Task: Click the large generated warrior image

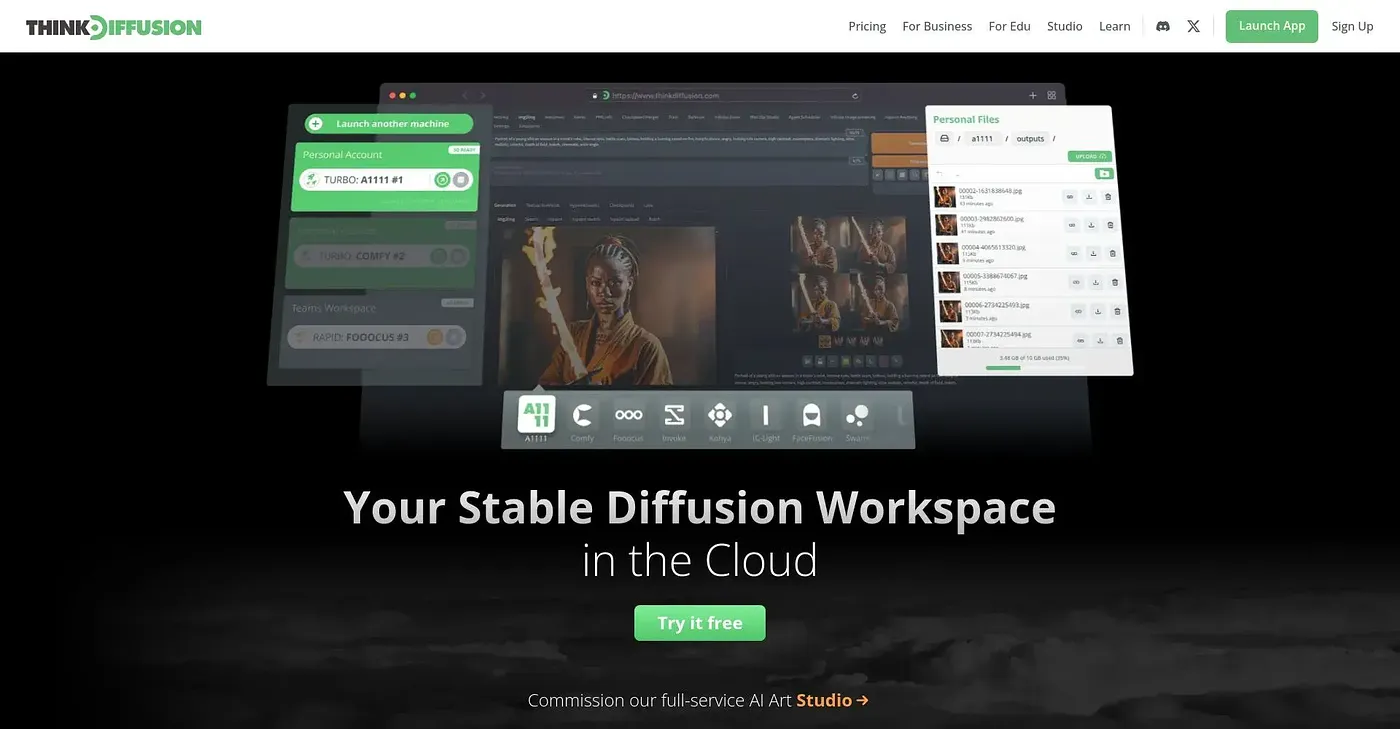Action: [x=607, y=305]
